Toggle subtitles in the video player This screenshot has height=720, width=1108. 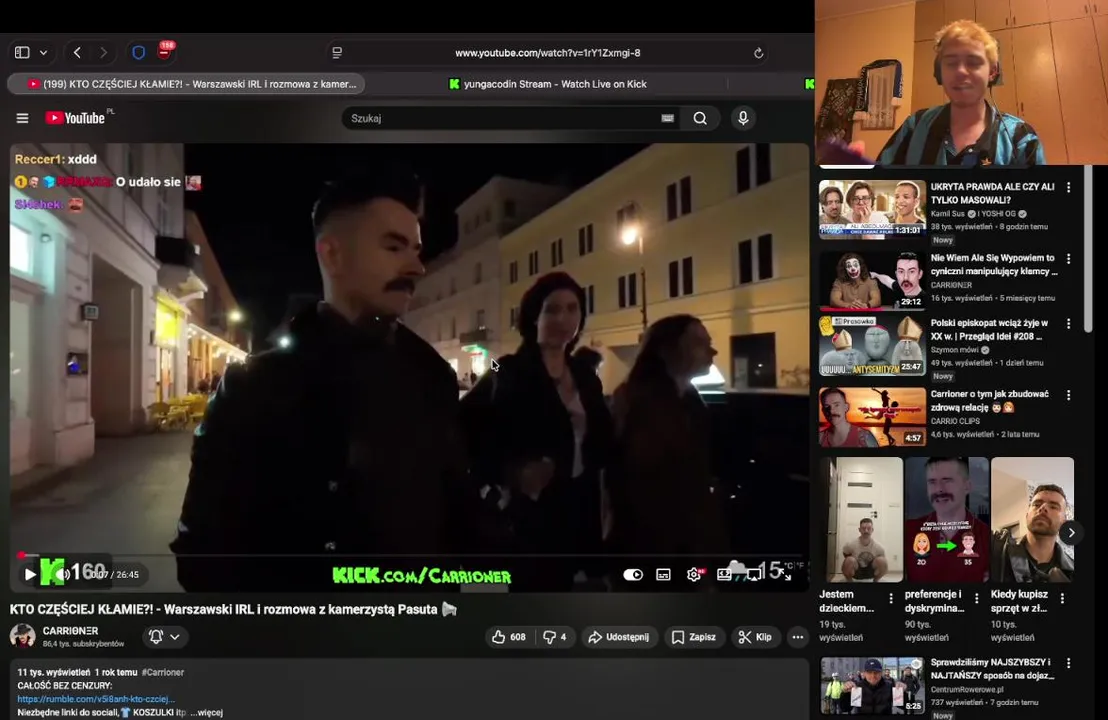[x=664, y=574]
